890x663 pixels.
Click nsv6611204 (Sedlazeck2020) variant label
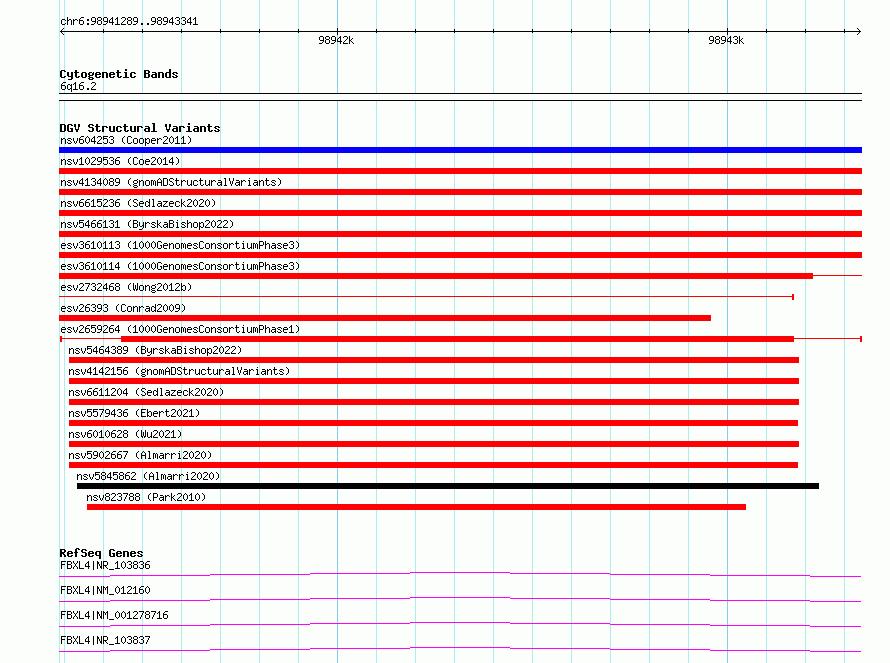click(x=146, y=392)
